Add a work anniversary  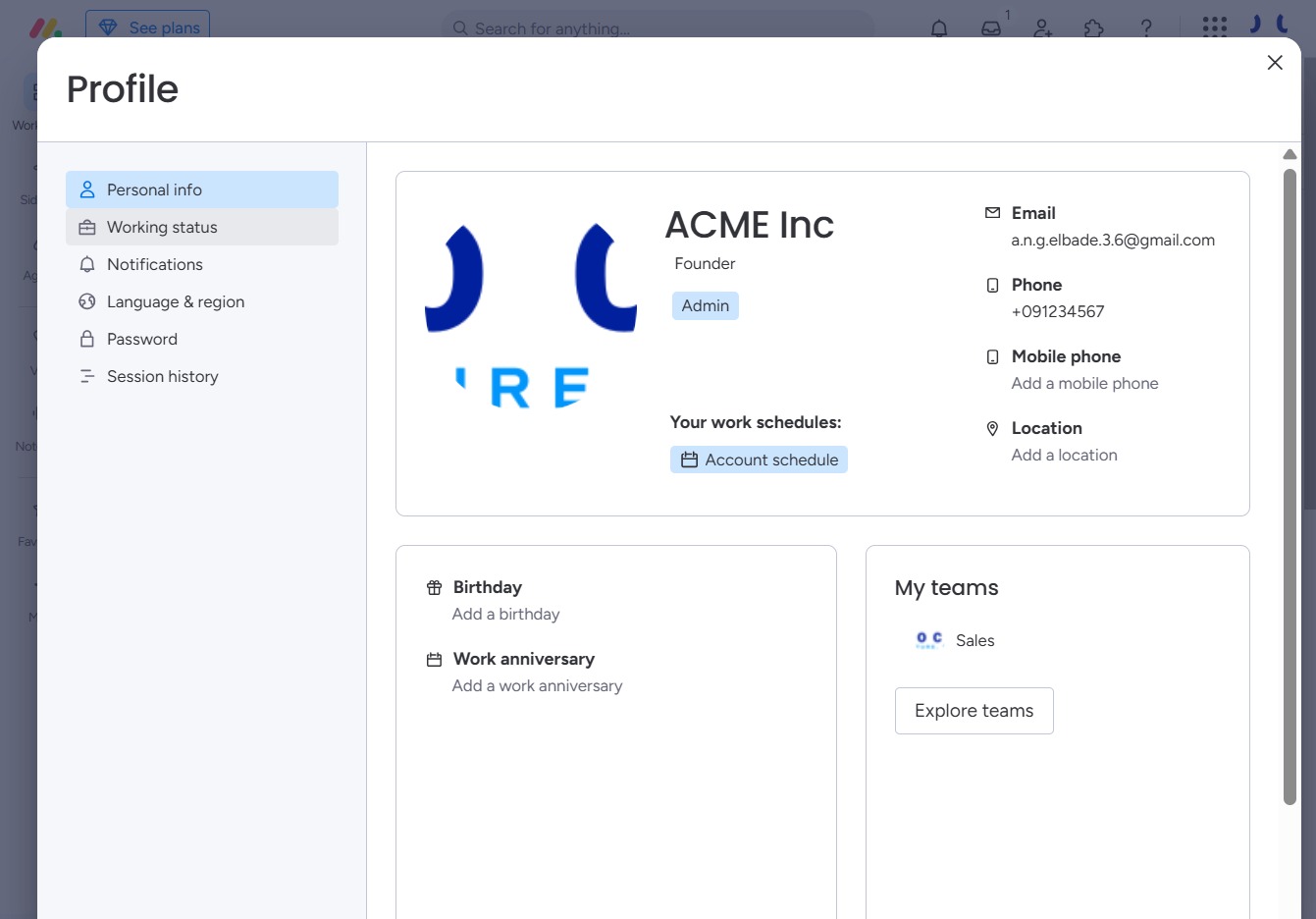537,685
